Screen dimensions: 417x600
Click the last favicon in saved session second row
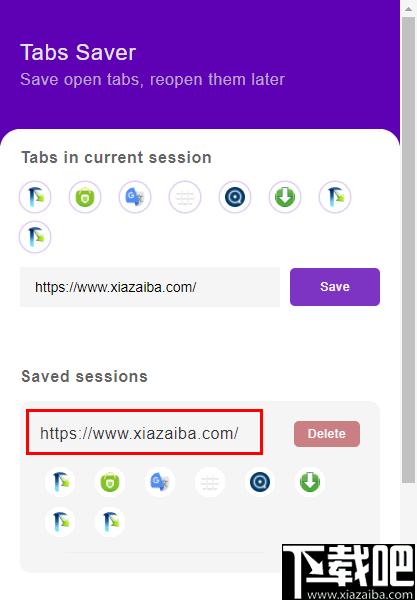(110, 522)
